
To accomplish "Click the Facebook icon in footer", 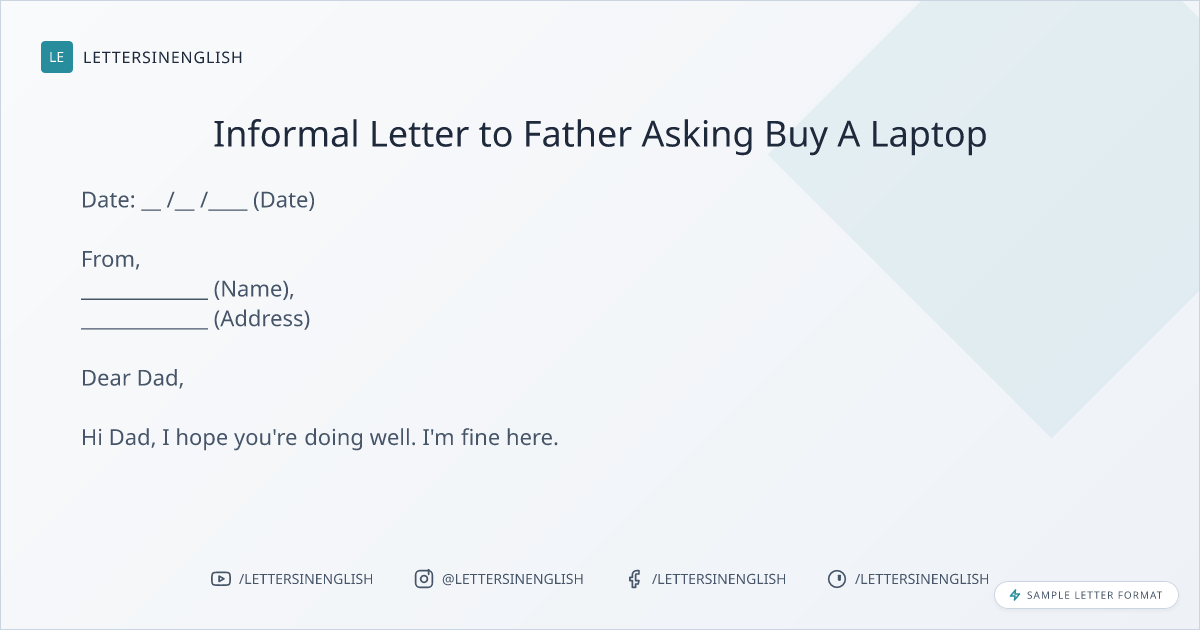I will pyautogui.click(x=634, y=579).
